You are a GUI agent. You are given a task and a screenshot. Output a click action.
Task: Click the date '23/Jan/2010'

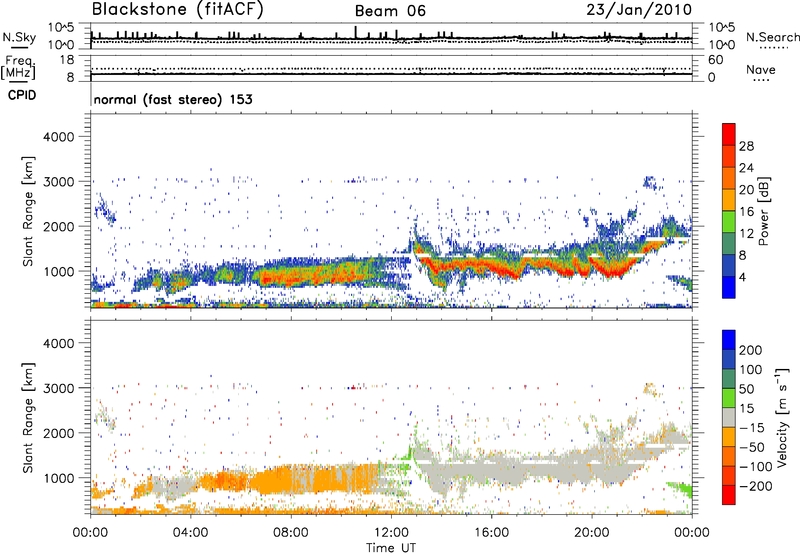(x=639, y=9)
